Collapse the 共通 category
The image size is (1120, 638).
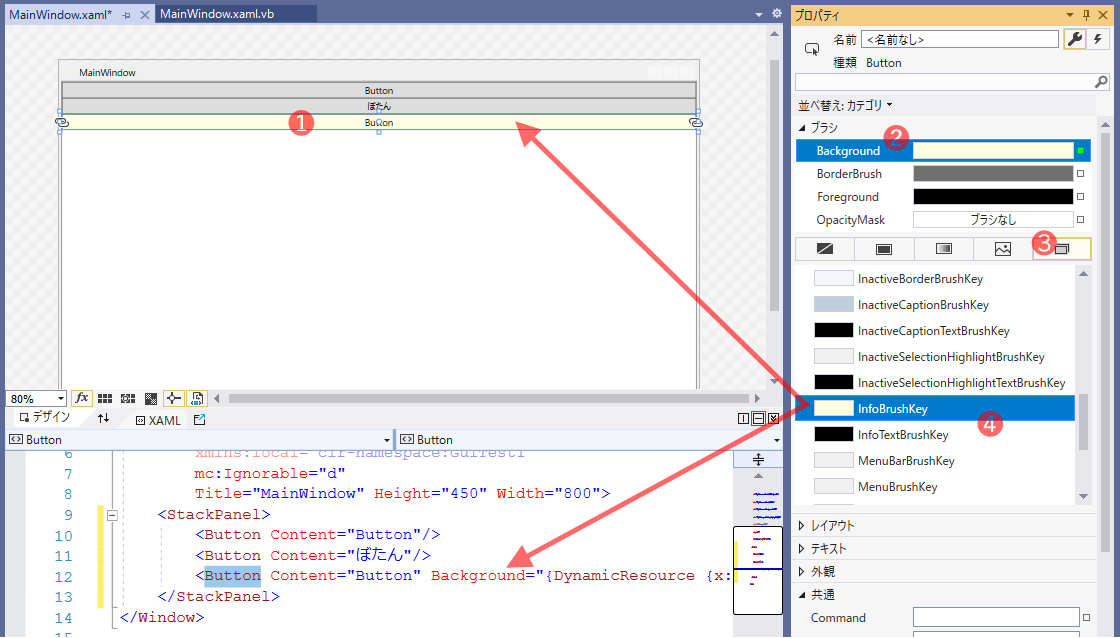pos(802,594)
